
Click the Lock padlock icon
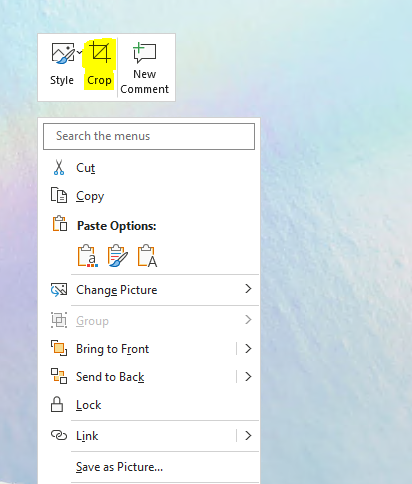tap(57, 404)
